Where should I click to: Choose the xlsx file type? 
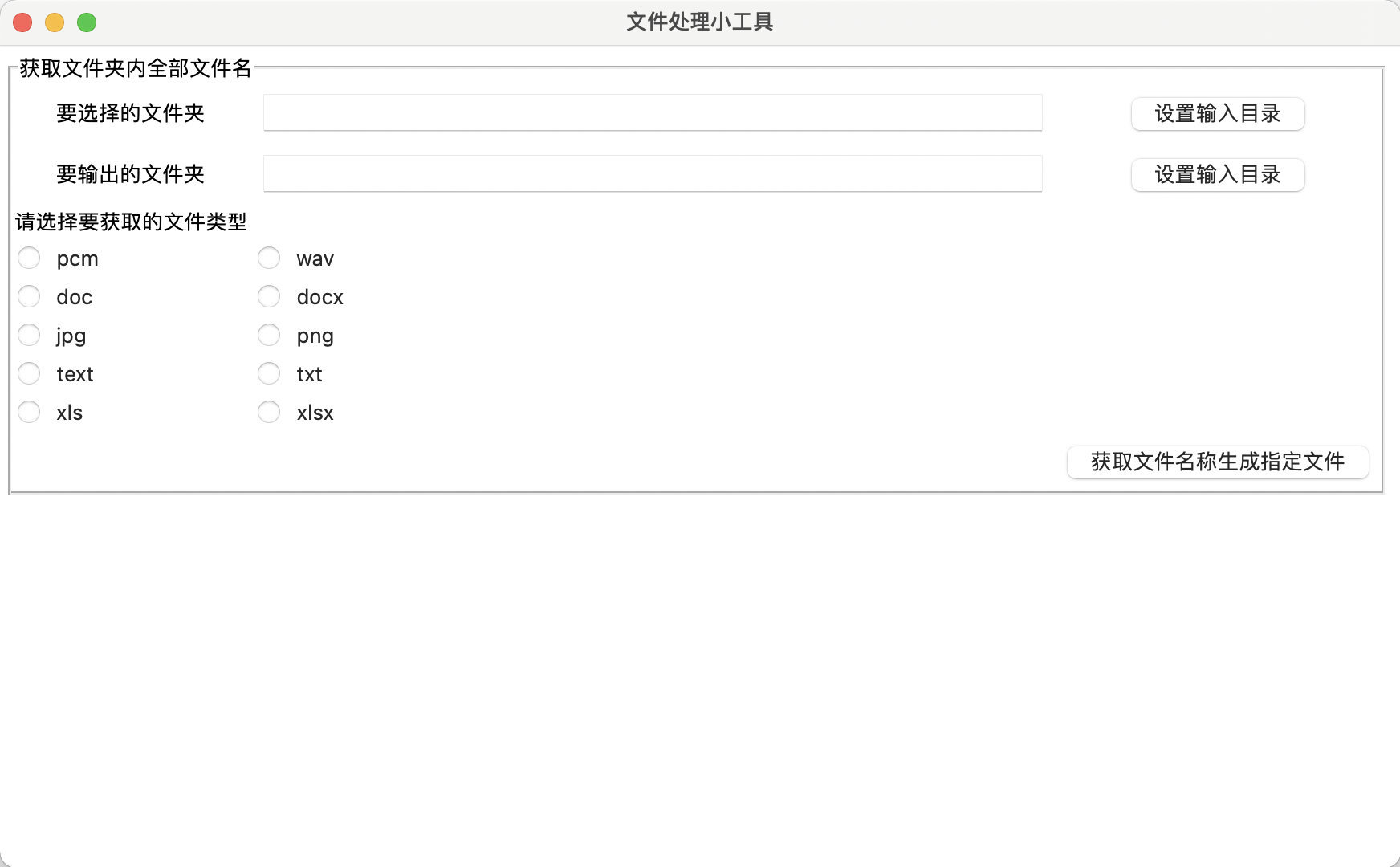269,412
